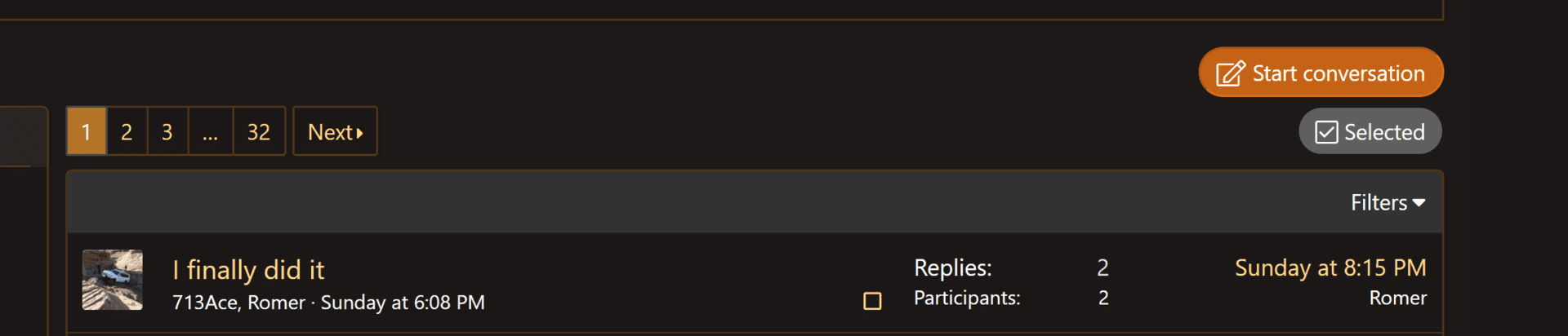Open latest reply 'Sunday at 8:15 PM'
This screenshot has height=336, width=1568.
coord(1330,267)
